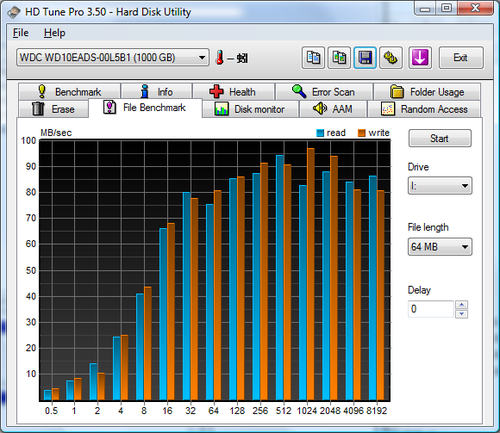The image size is (500, 433).
Task: Increase Delay with the up arrow
Action: 462,305
